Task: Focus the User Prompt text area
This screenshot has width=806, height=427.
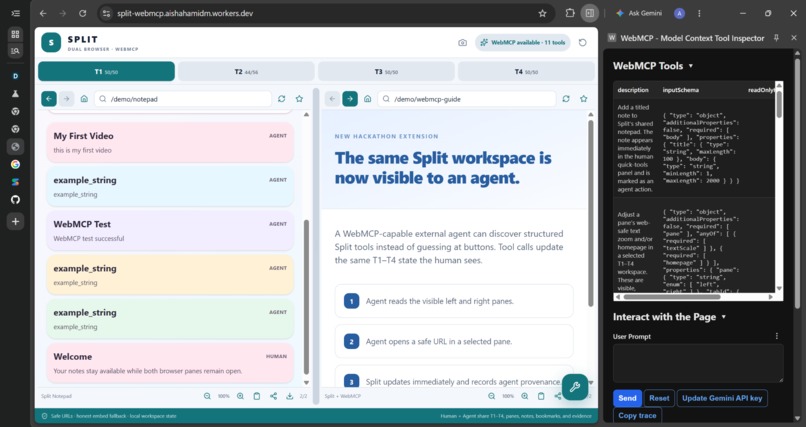Action: pos(698,363)
